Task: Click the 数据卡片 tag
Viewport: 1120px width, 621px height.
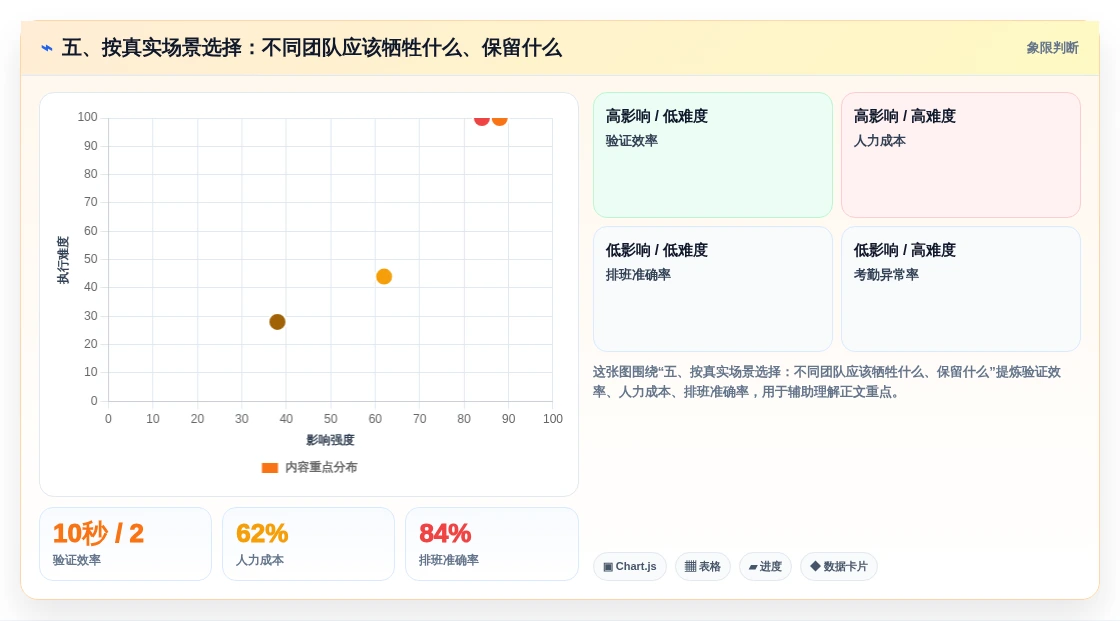Action: pos(839,567)
